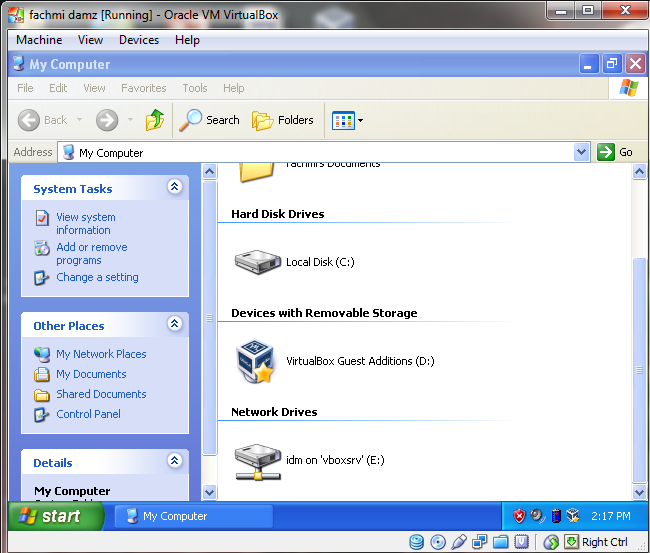The height and width of the screenshot is (553, 650).
Task: Collapse the Other Places panel
Action: pos(175,324)
